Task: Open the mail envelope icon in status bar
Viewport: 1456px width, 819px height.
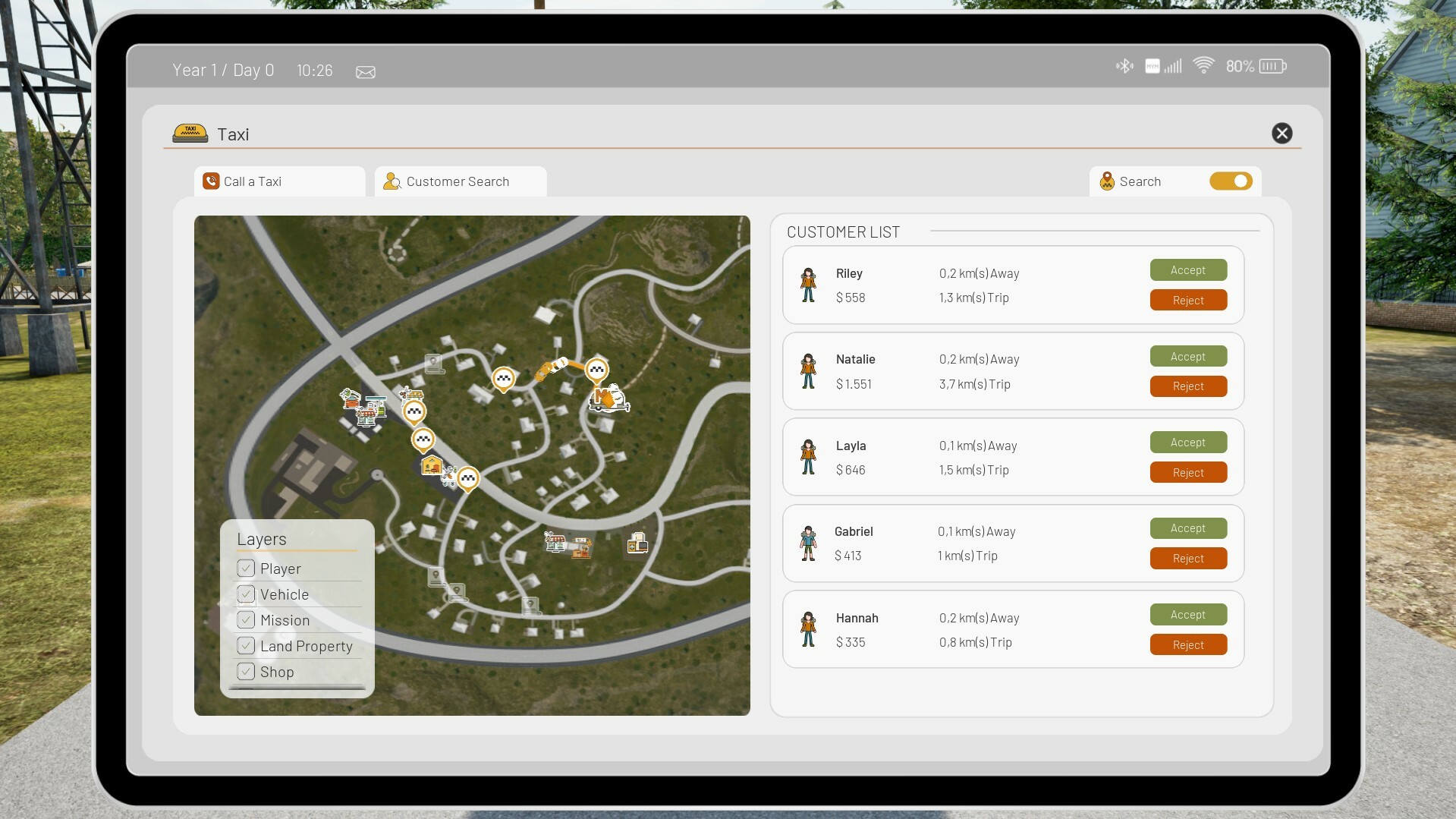Action: tap(365, 71)
